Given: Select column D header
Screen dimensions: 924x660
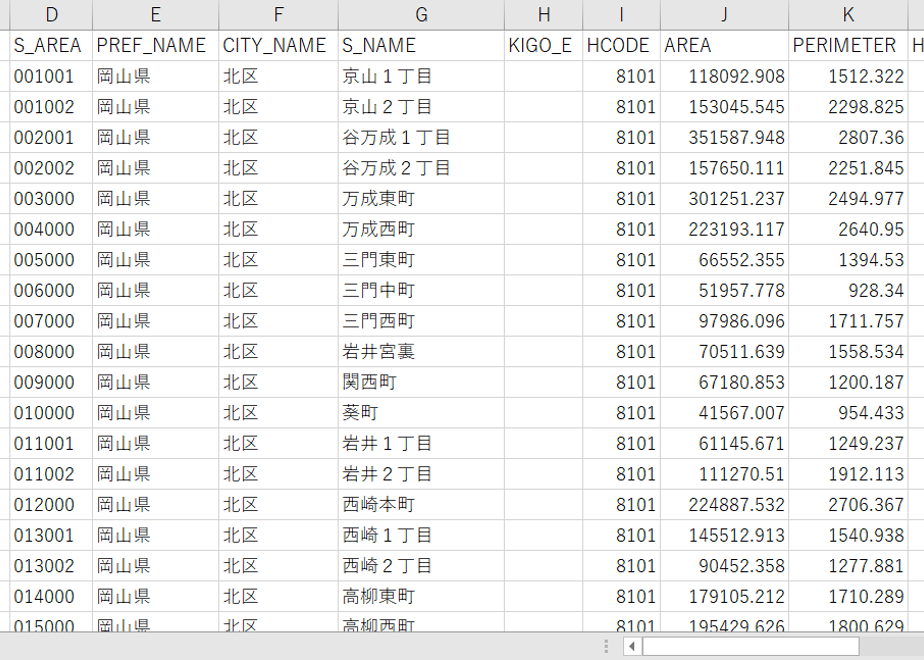Looking at the screenshot, I should click(51, 15).
